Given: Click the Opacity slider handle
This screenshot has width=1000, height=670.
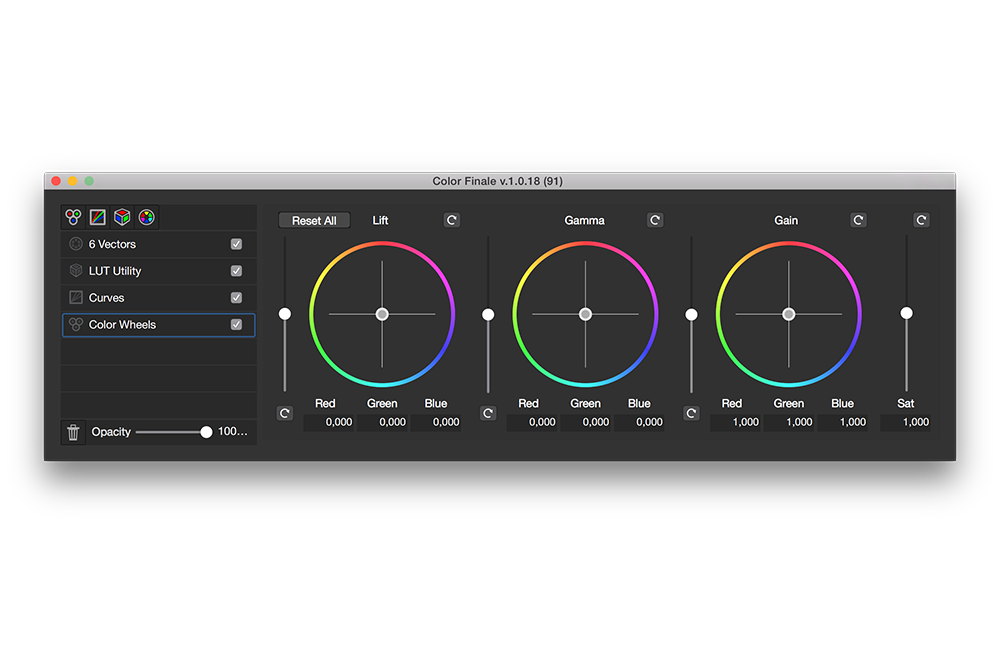Looking at the screenshot, I should pyautogui.click(x=206, y=432).
